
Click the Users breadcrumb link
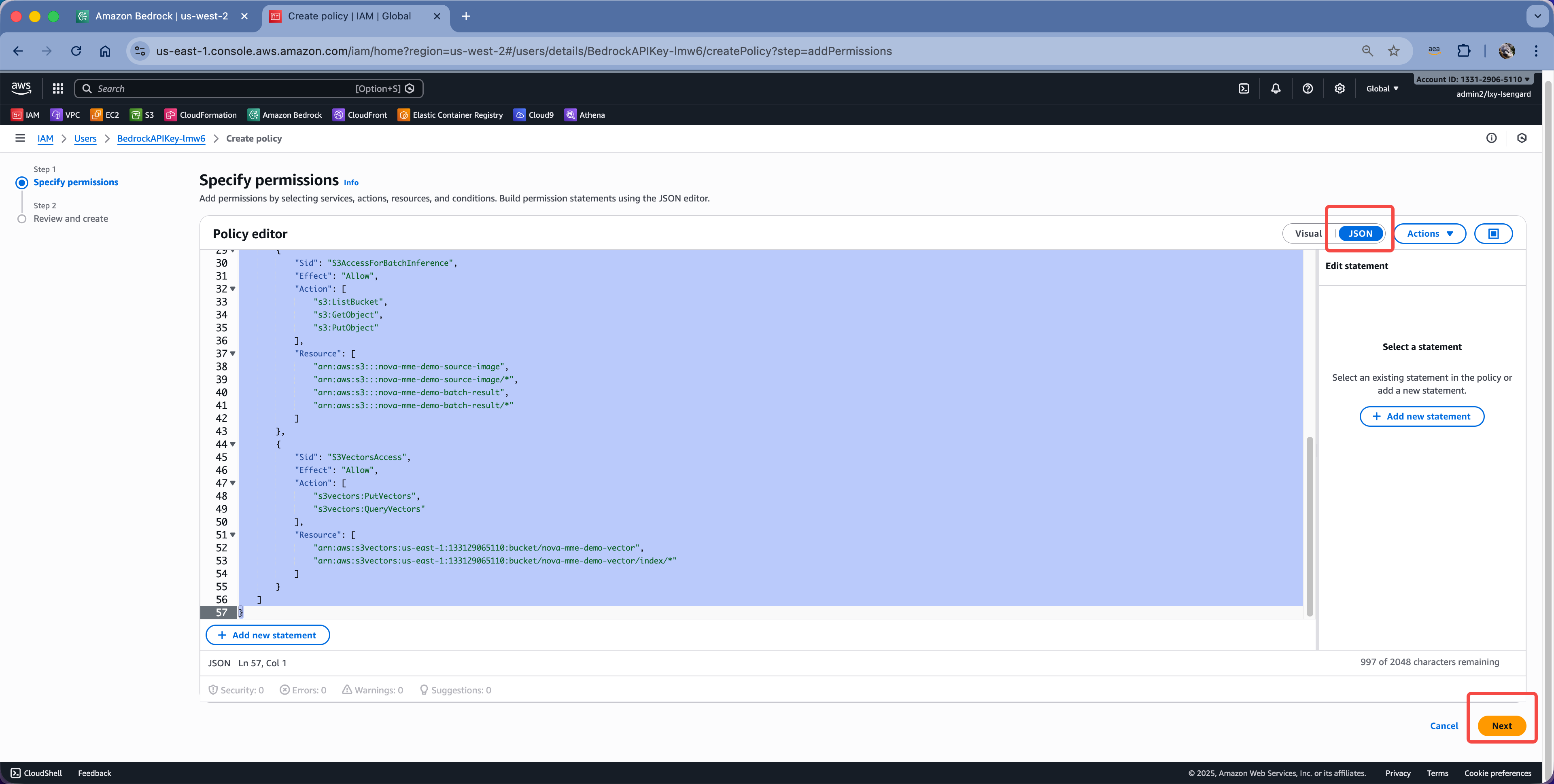[x=85, y=138]
